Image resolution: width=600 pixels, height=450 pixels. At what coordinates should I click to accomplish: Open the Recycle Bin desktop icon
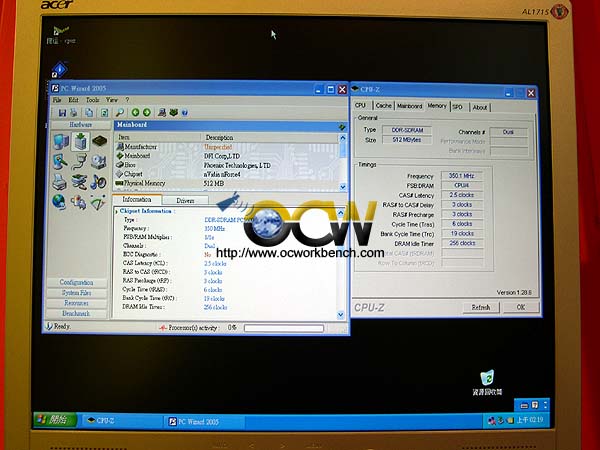pos(487,382)
